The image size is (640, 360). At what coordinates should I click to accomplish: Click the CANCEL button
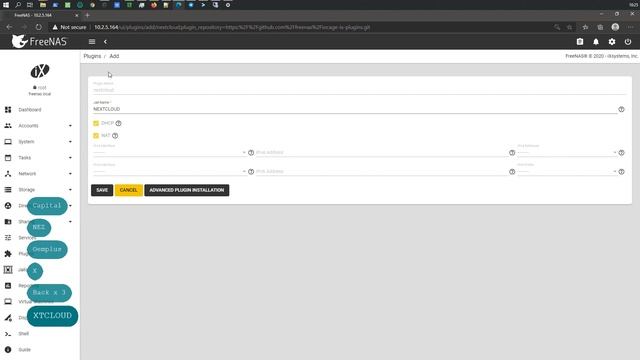tap(129, 190)
